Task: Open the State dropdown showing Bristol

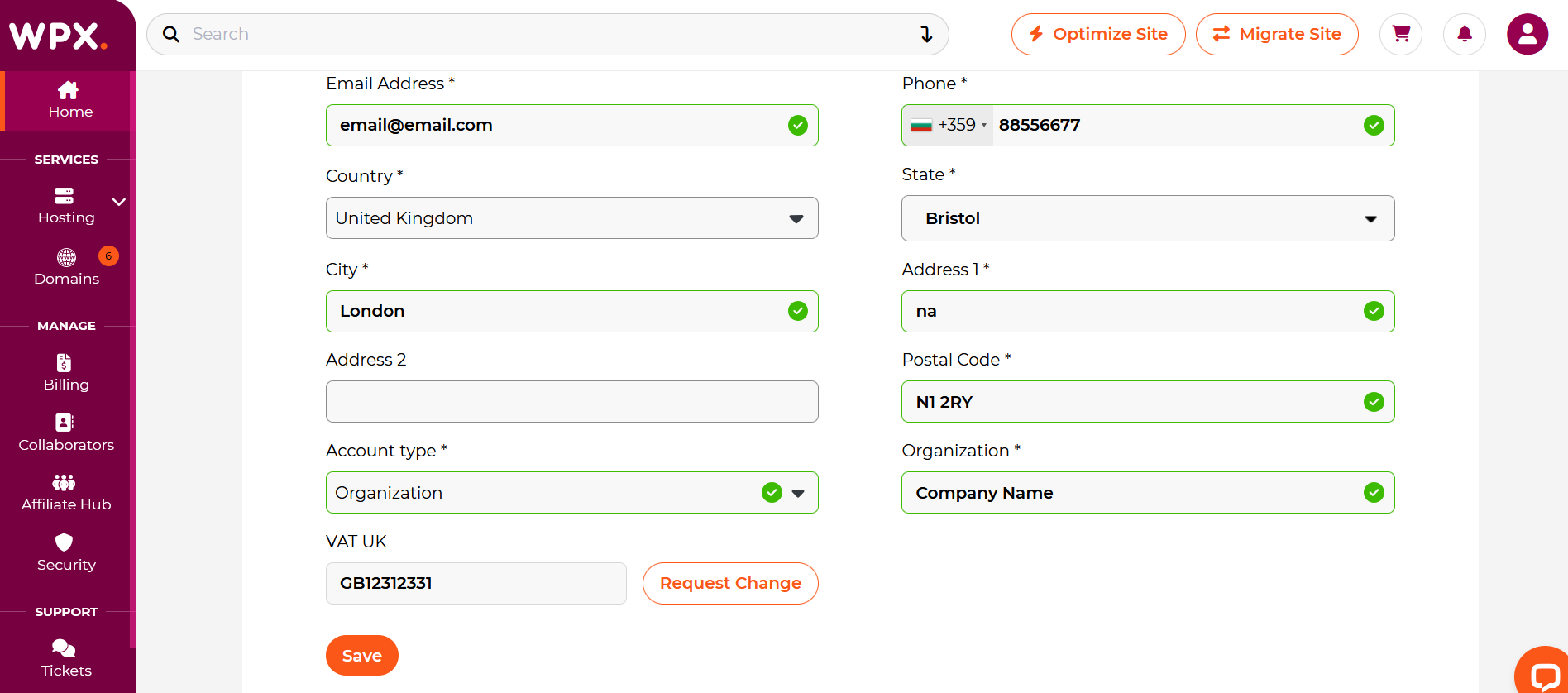Action: (x=1147, y=218)
